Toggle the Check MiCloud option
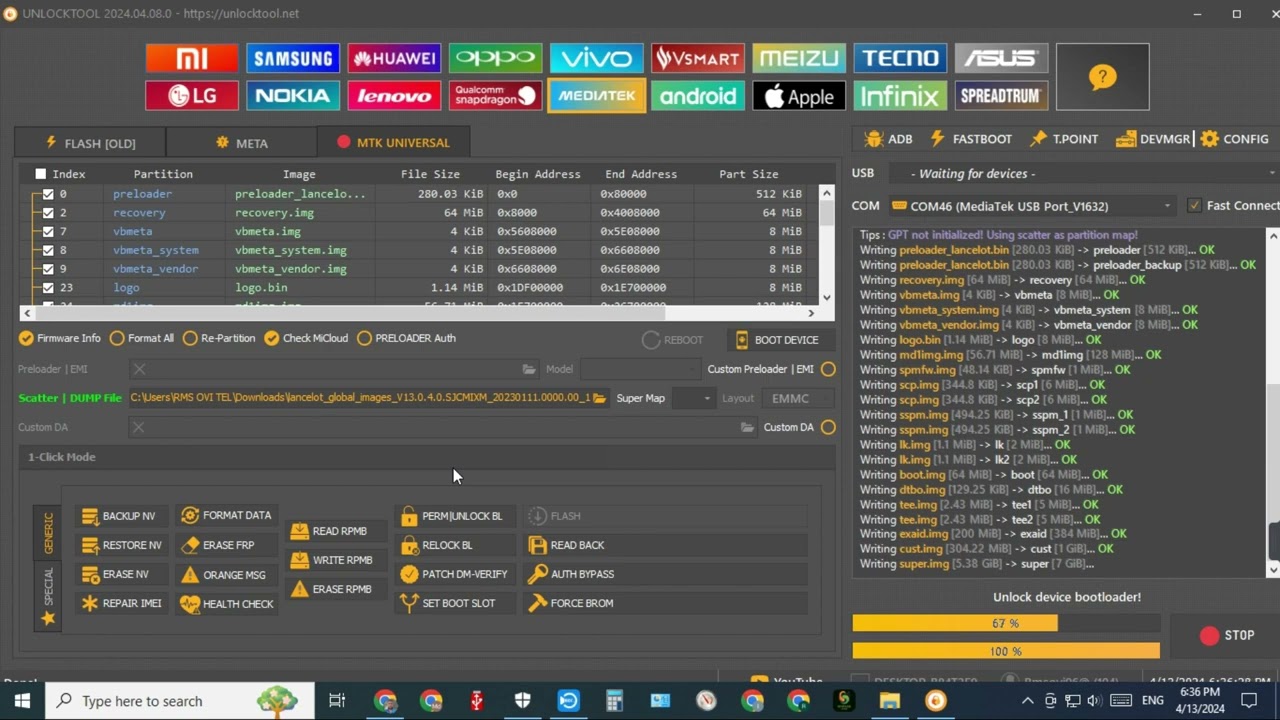The width and height of the screenshot is (1280, 720). pyautogui.click(x=271, y=338)
